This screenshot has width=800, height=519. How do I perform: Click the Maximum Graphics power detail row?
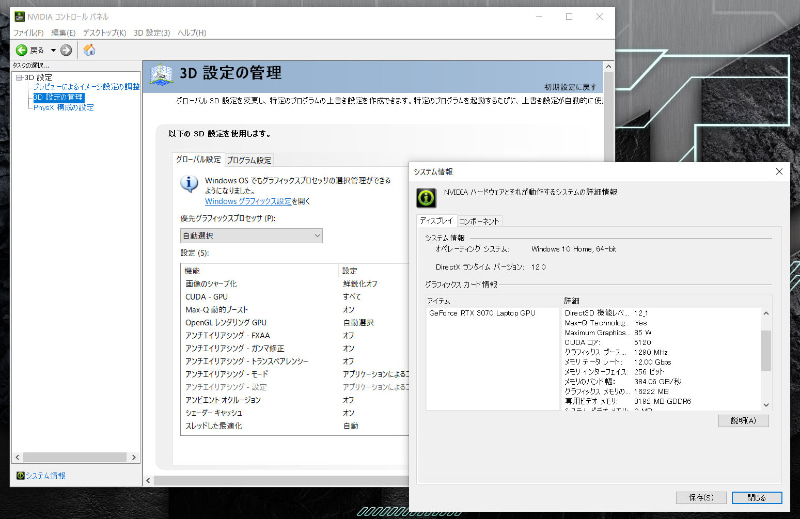(661, 332)
